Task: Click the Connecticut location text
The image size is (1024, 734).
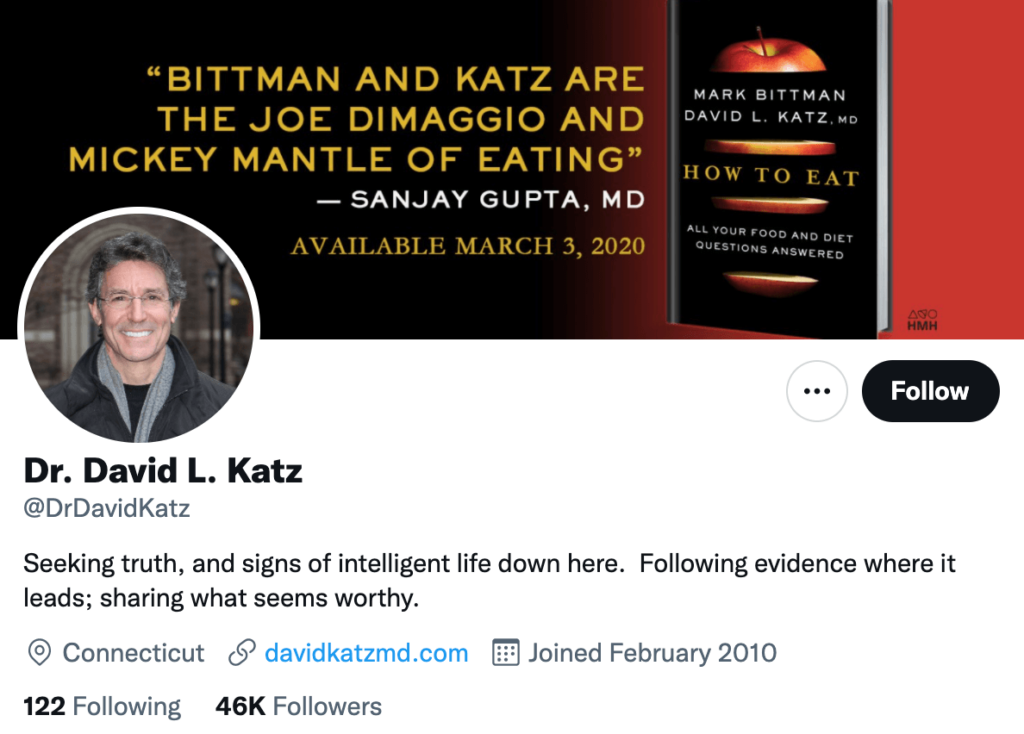Action: click(133, 654)
